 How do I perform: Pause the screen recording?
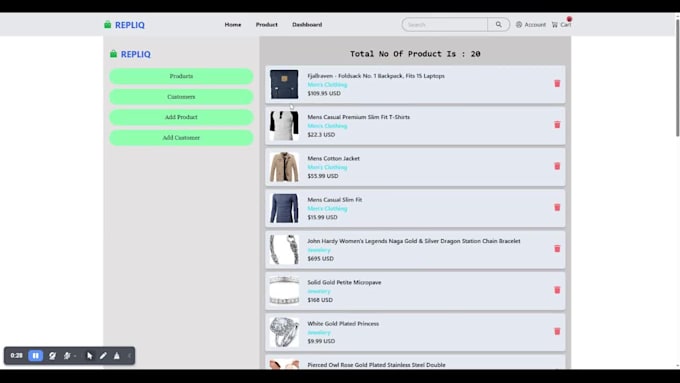coord(36,356)
